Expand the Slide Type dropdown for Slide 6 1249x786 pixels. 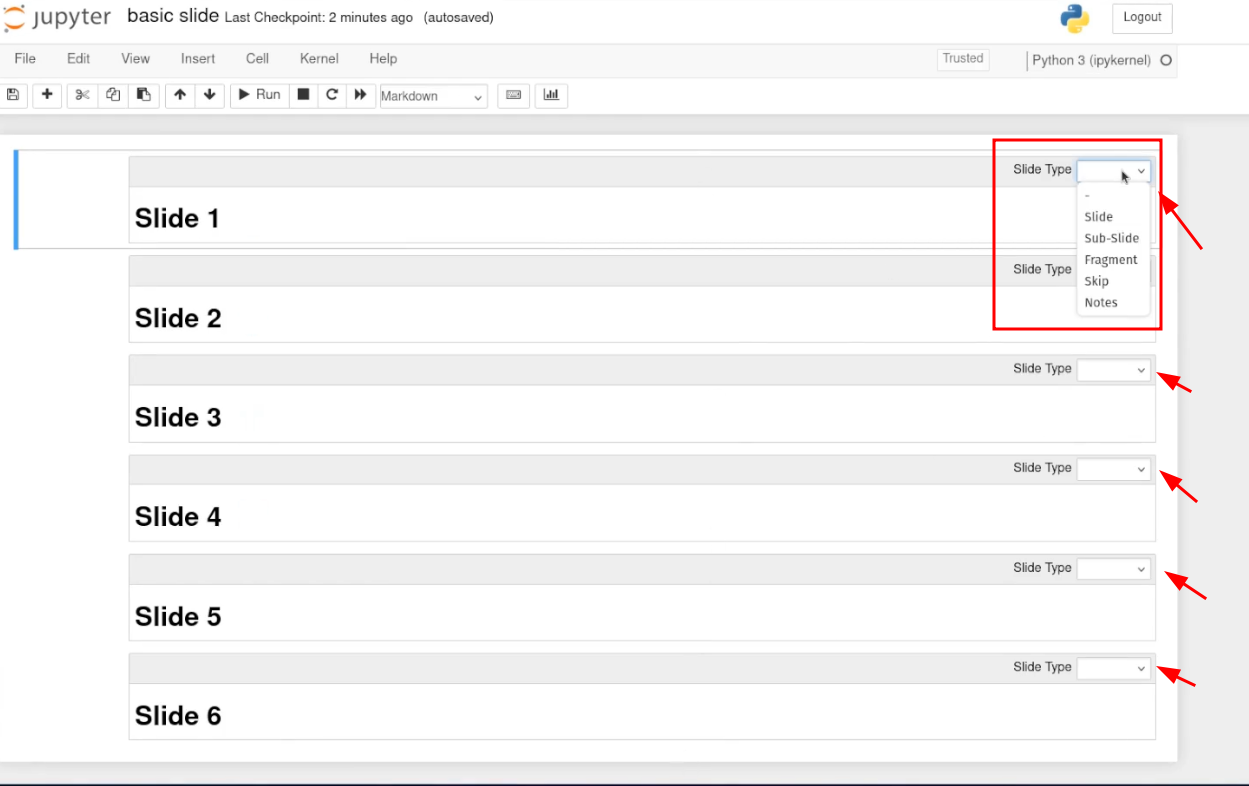pyautogui.click(x=1113, y=669)
